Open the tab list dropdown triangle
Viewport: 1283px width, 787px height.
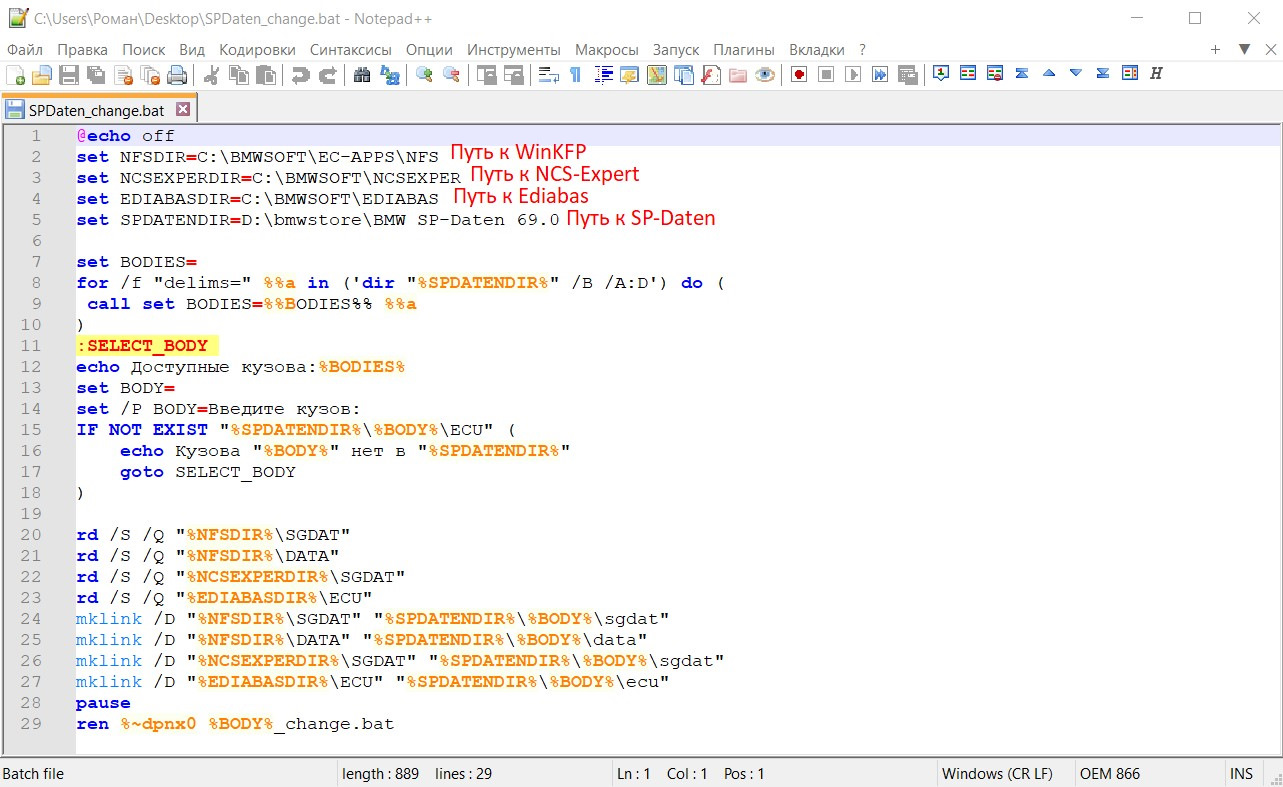pyautogui.click(x=1245, y=49)
